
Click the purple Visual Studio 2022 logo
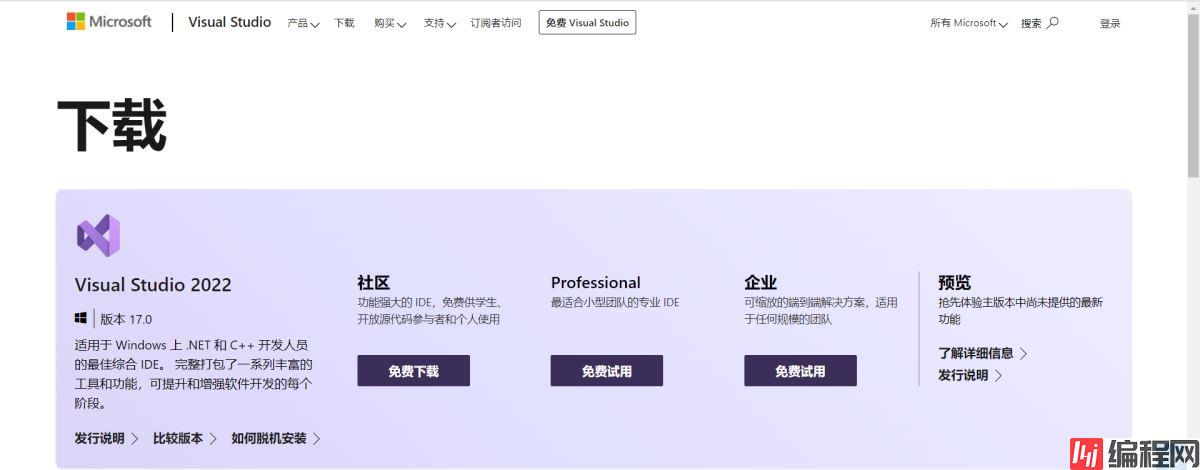(98, 235)
